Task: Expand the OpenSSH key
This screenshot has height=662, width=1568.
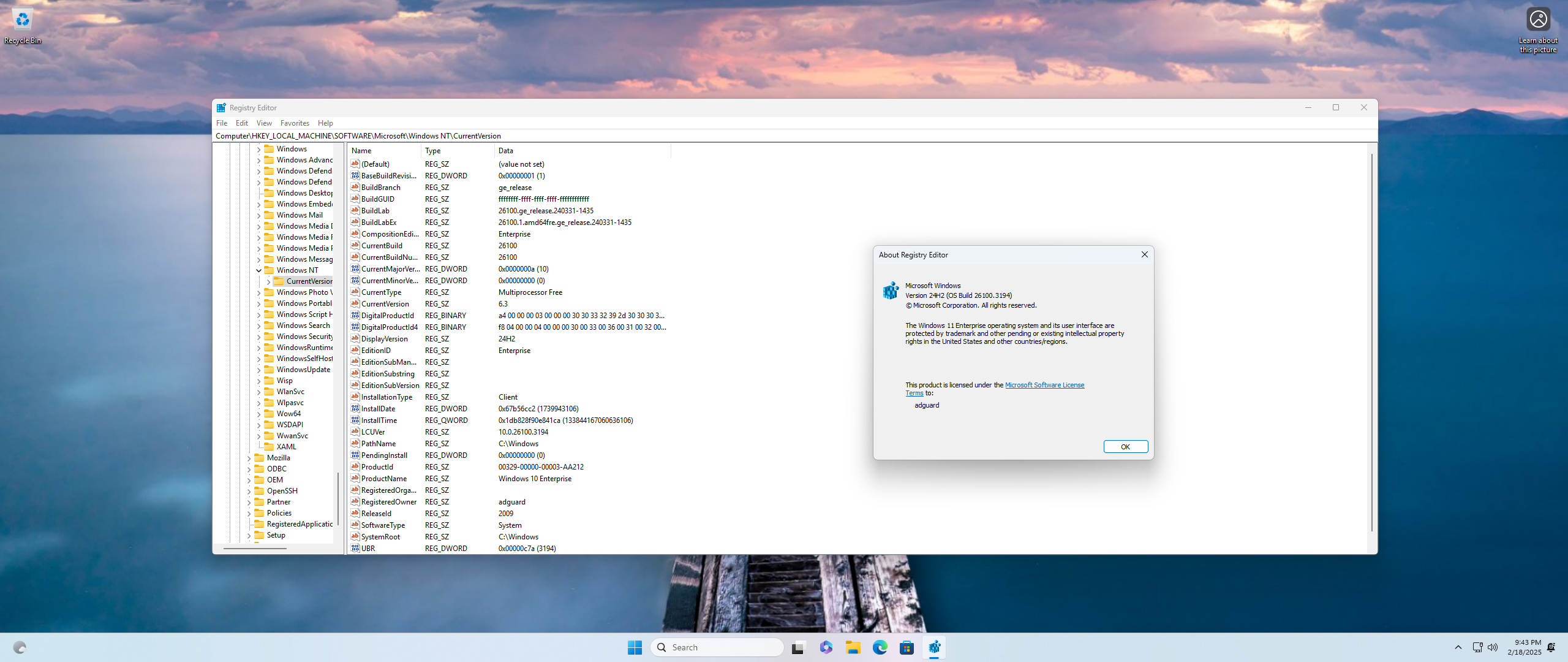Action: point(249,491)
